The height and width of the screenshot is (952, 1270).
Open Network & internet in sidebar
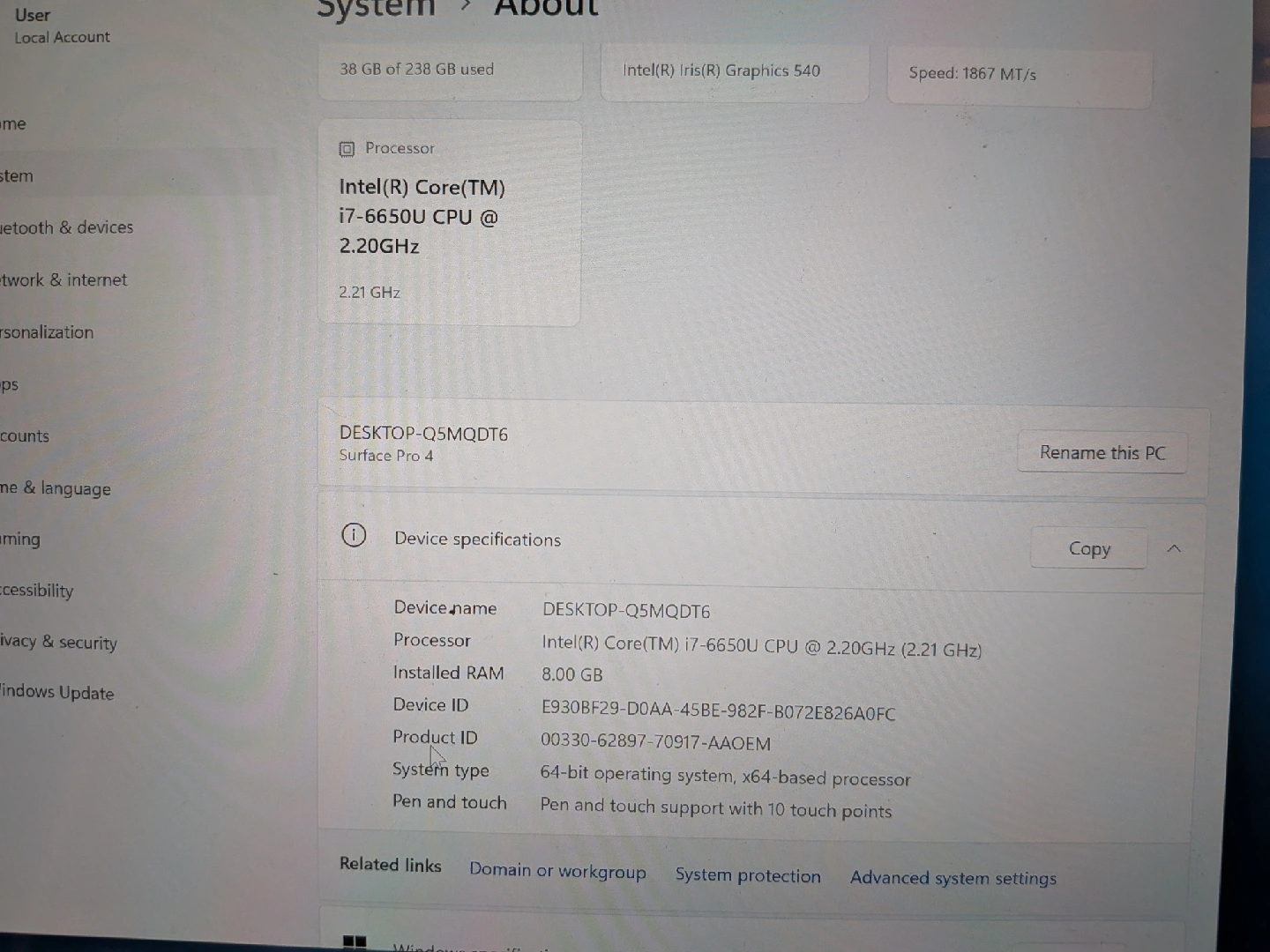point(64,280)
